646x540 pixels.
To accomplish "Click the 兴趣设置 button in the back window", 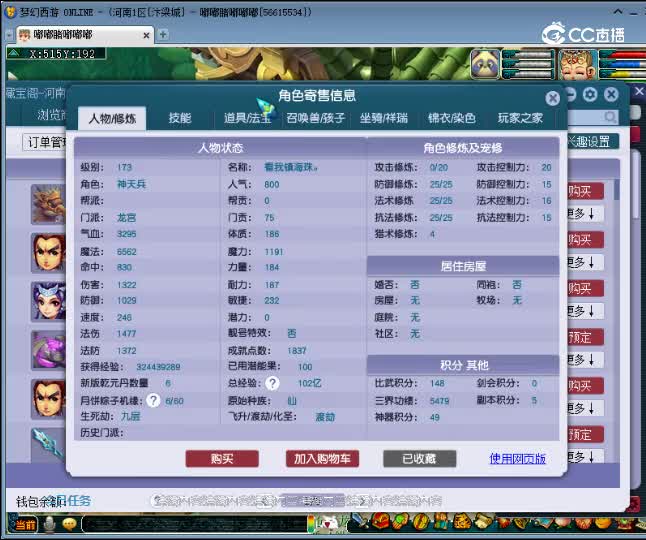I will [593, 142].
